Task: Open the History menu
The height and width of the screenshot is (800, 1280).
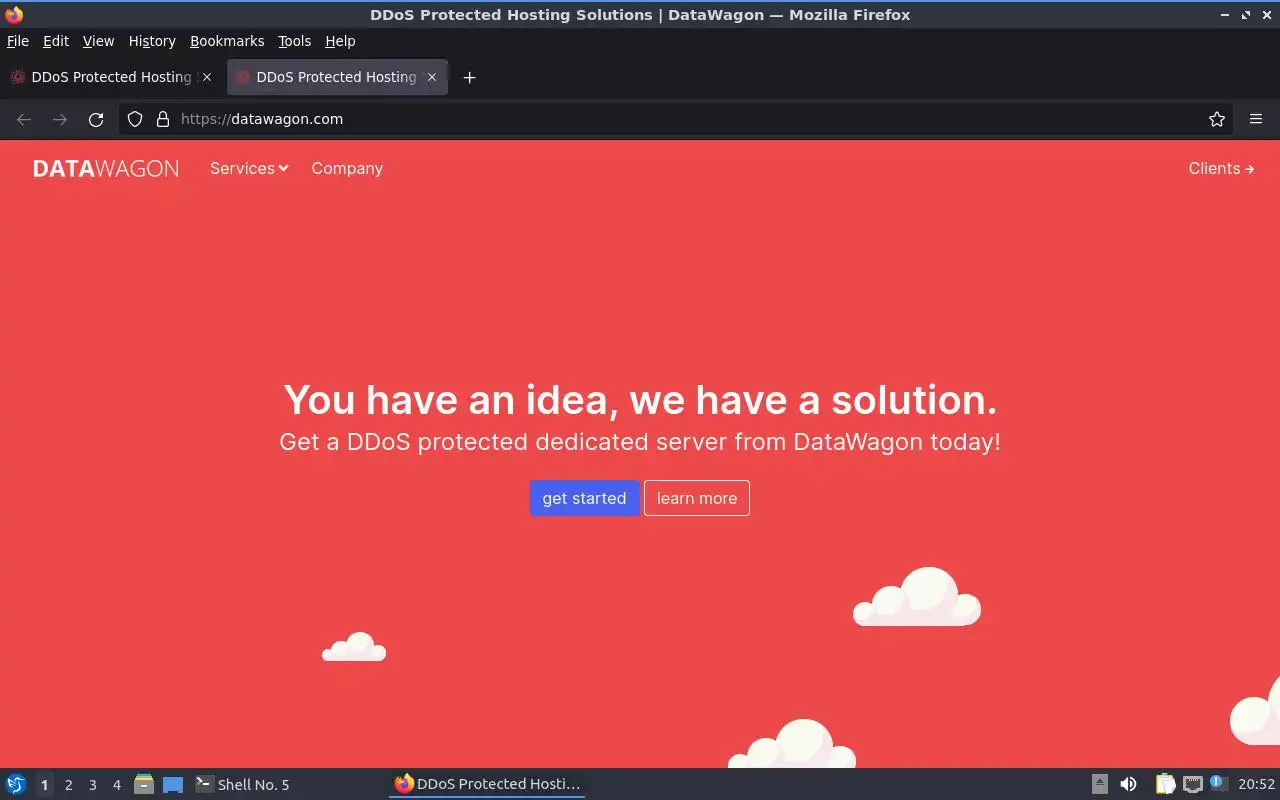Action: click(x=152, y=41)
